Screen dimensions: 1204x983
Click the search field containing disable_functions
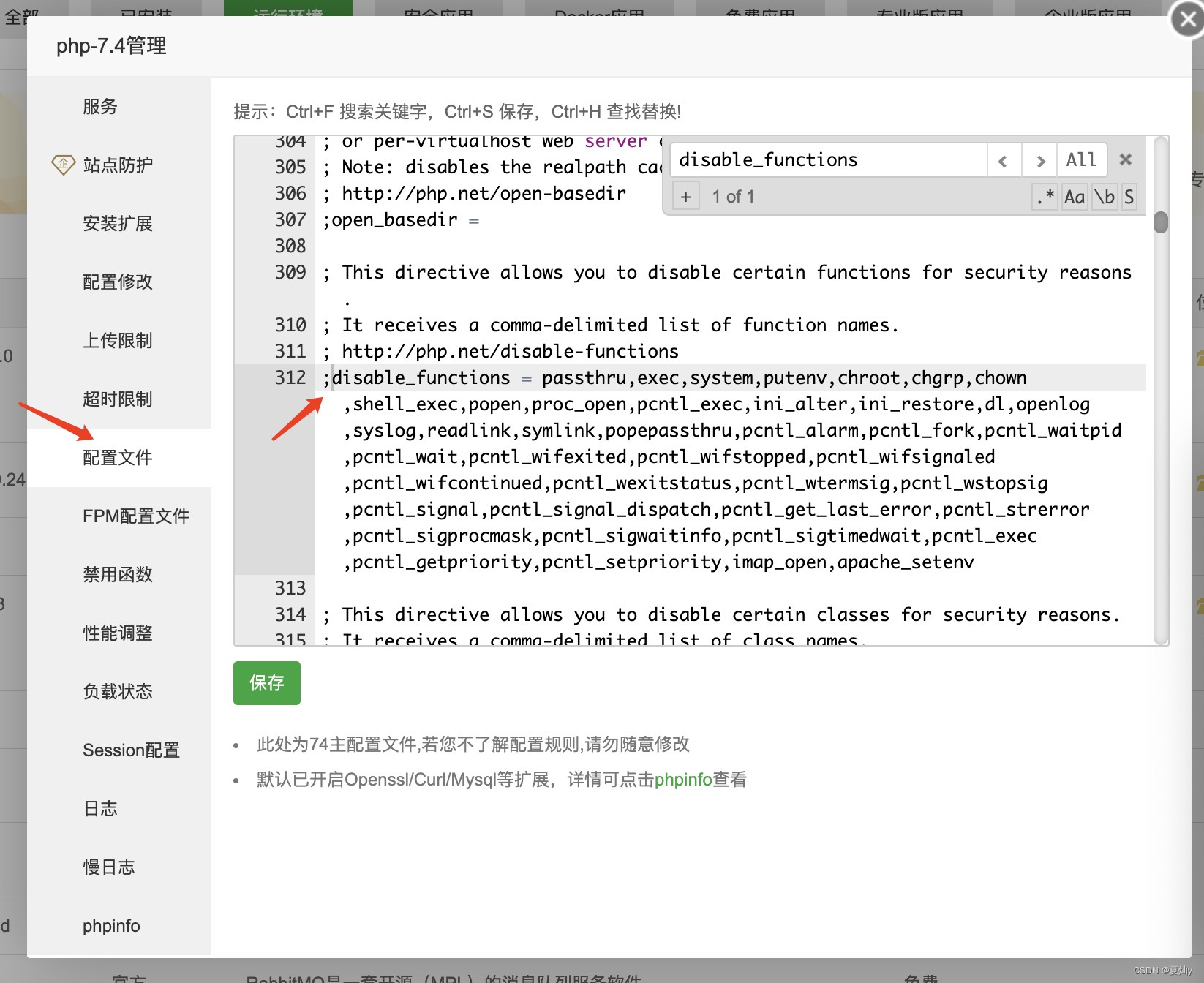click(829, 160)
